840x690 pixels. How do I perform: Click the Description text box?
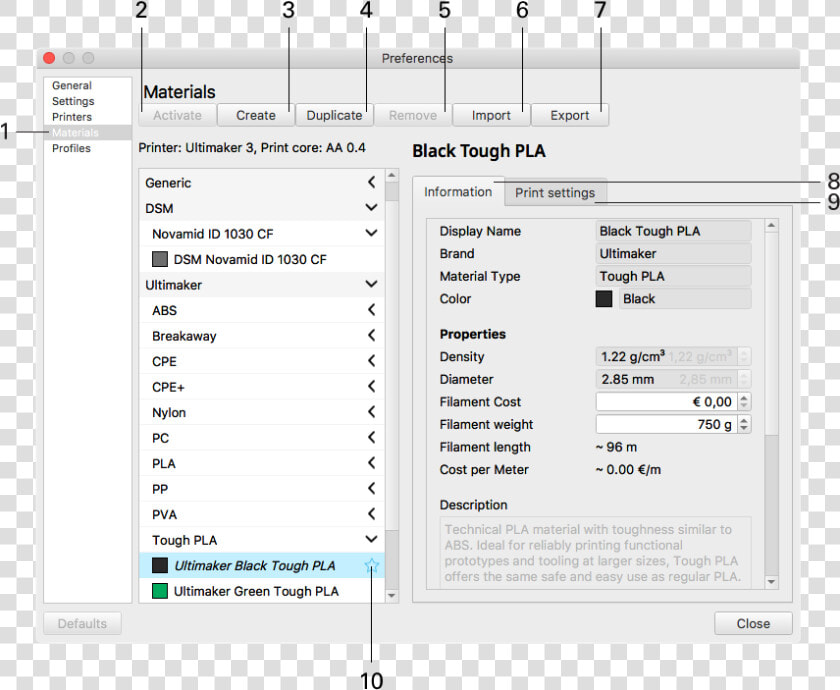click(x=595, y=552)
